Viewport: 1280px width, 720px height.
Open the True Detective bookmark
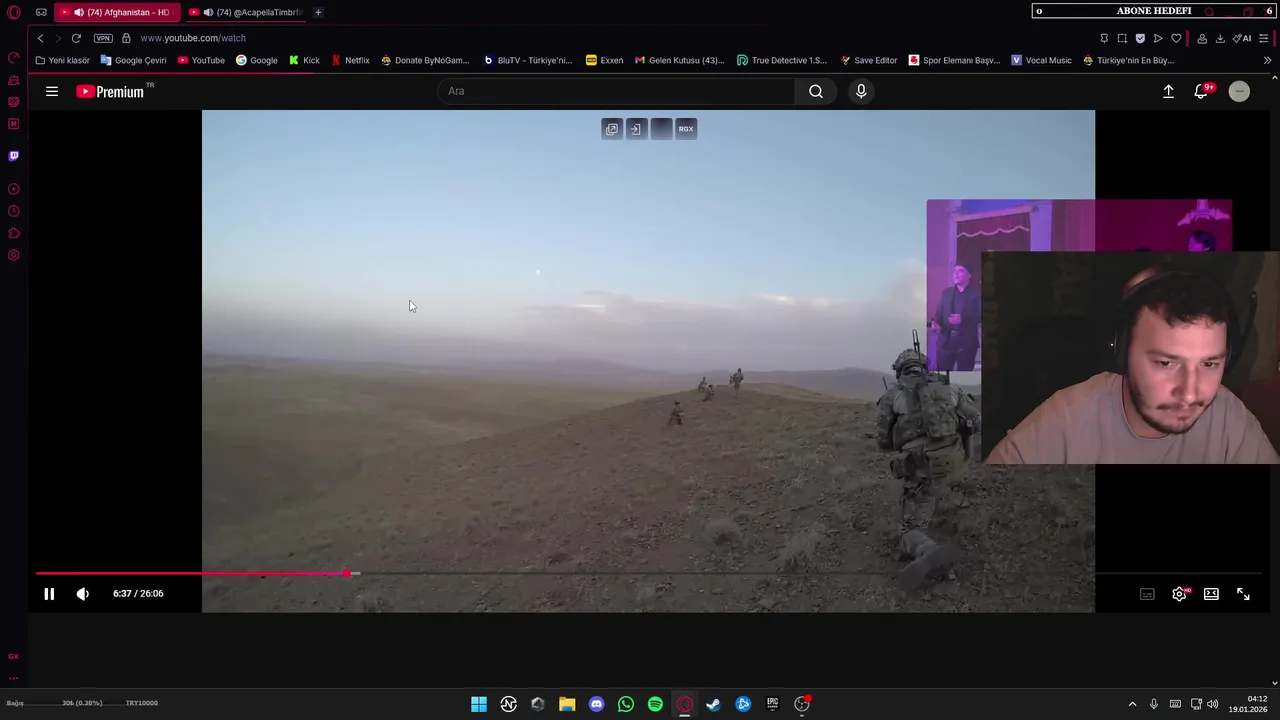[782, 60]
